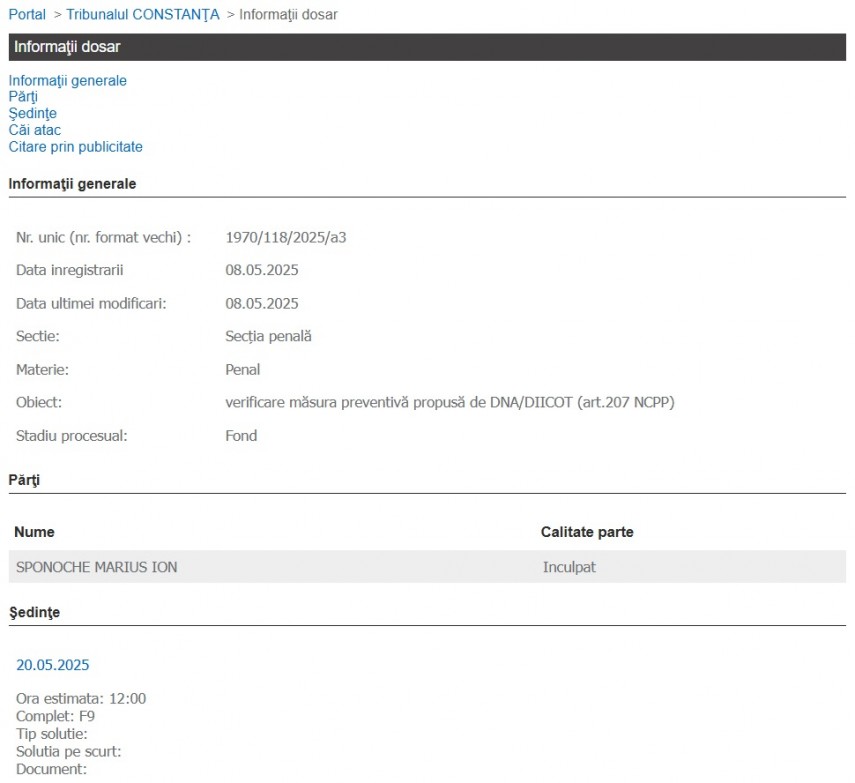Click the Sectie label

point(38,336)
